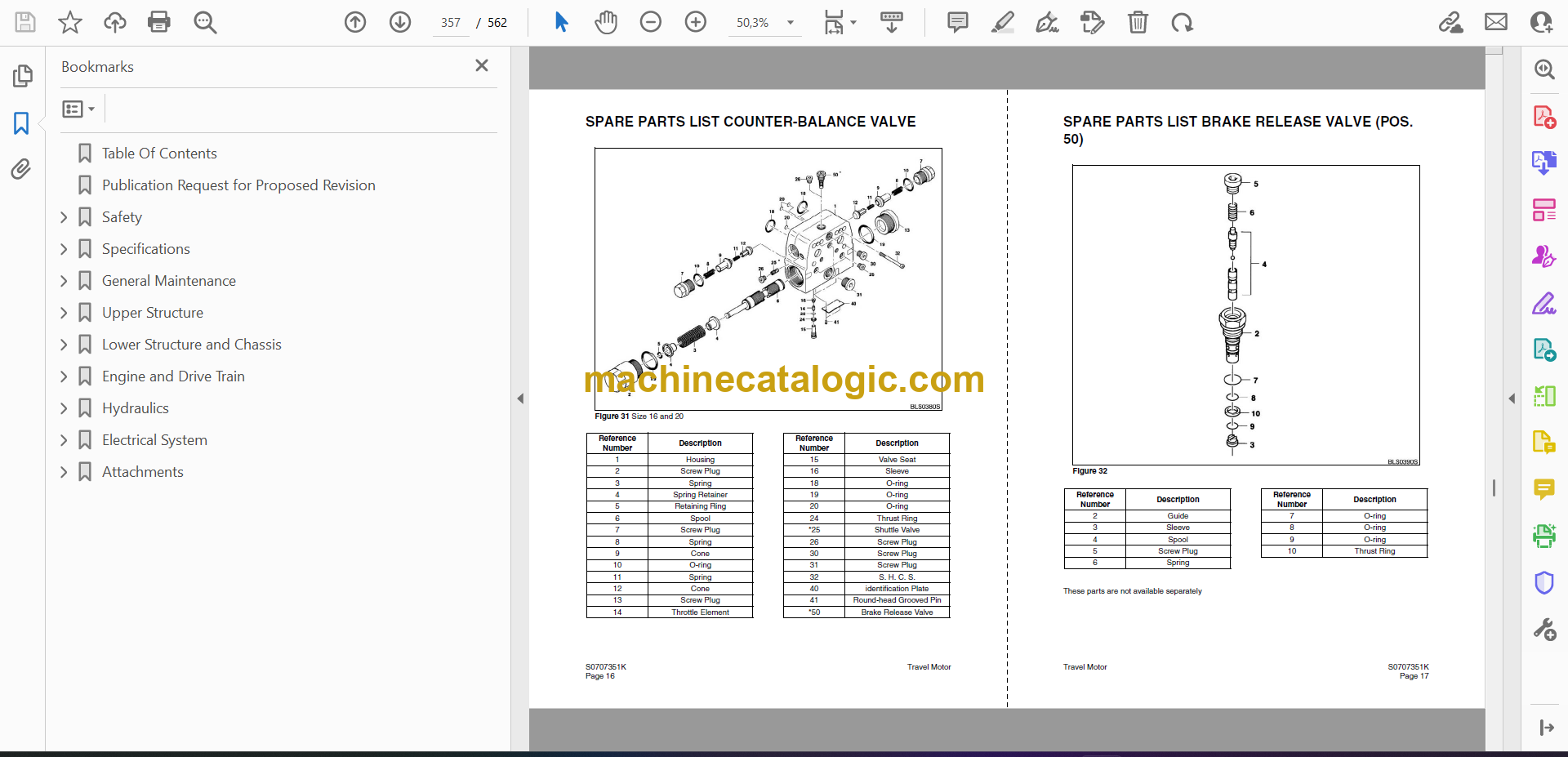This screenshot has width=1568, height=757.
Task: Open the Find text magnifier
Action: (x=205, y=22)
